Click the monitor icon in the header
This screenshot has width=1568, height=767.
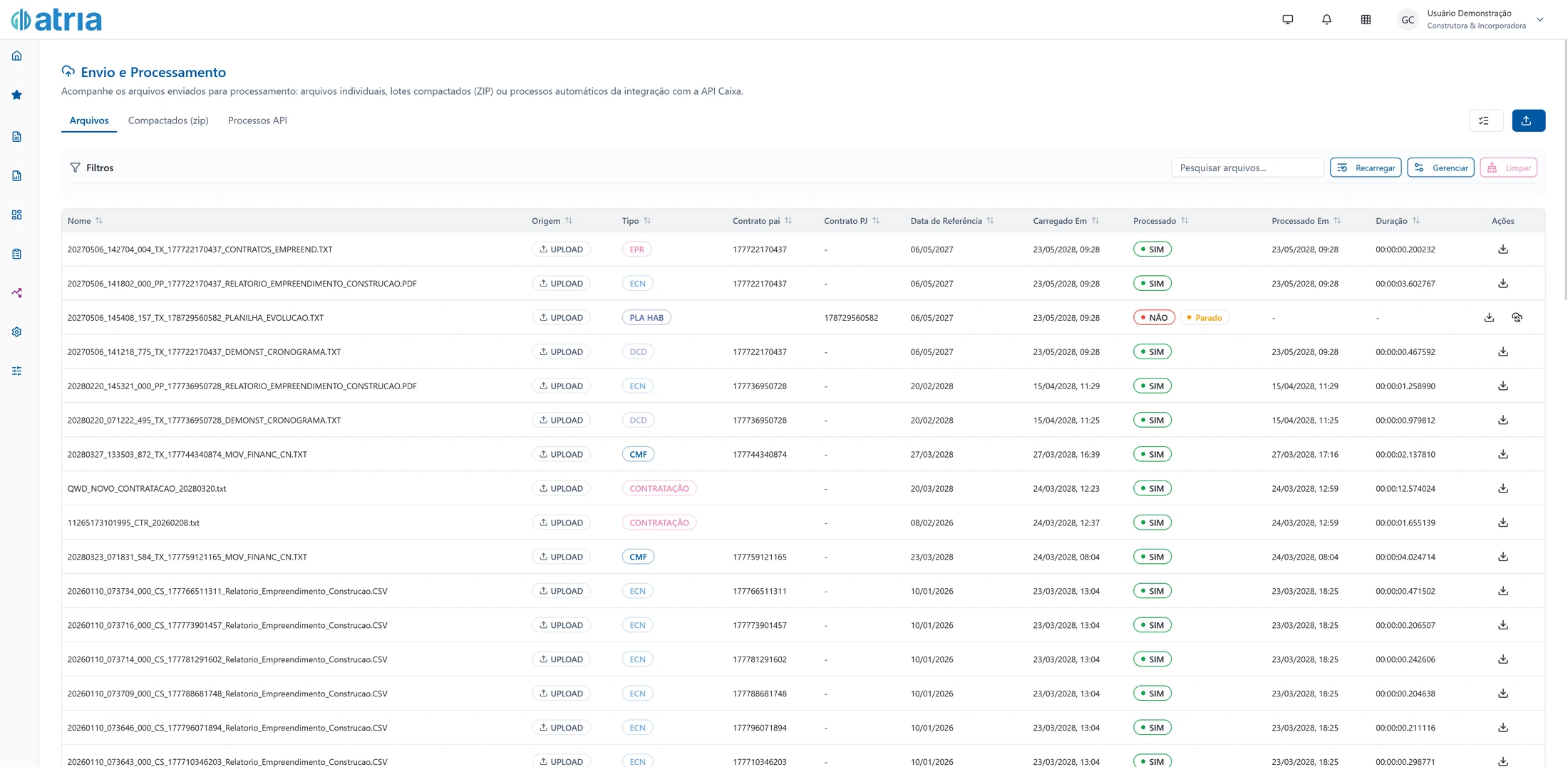pyautogui.click(x=1287, y=20)
